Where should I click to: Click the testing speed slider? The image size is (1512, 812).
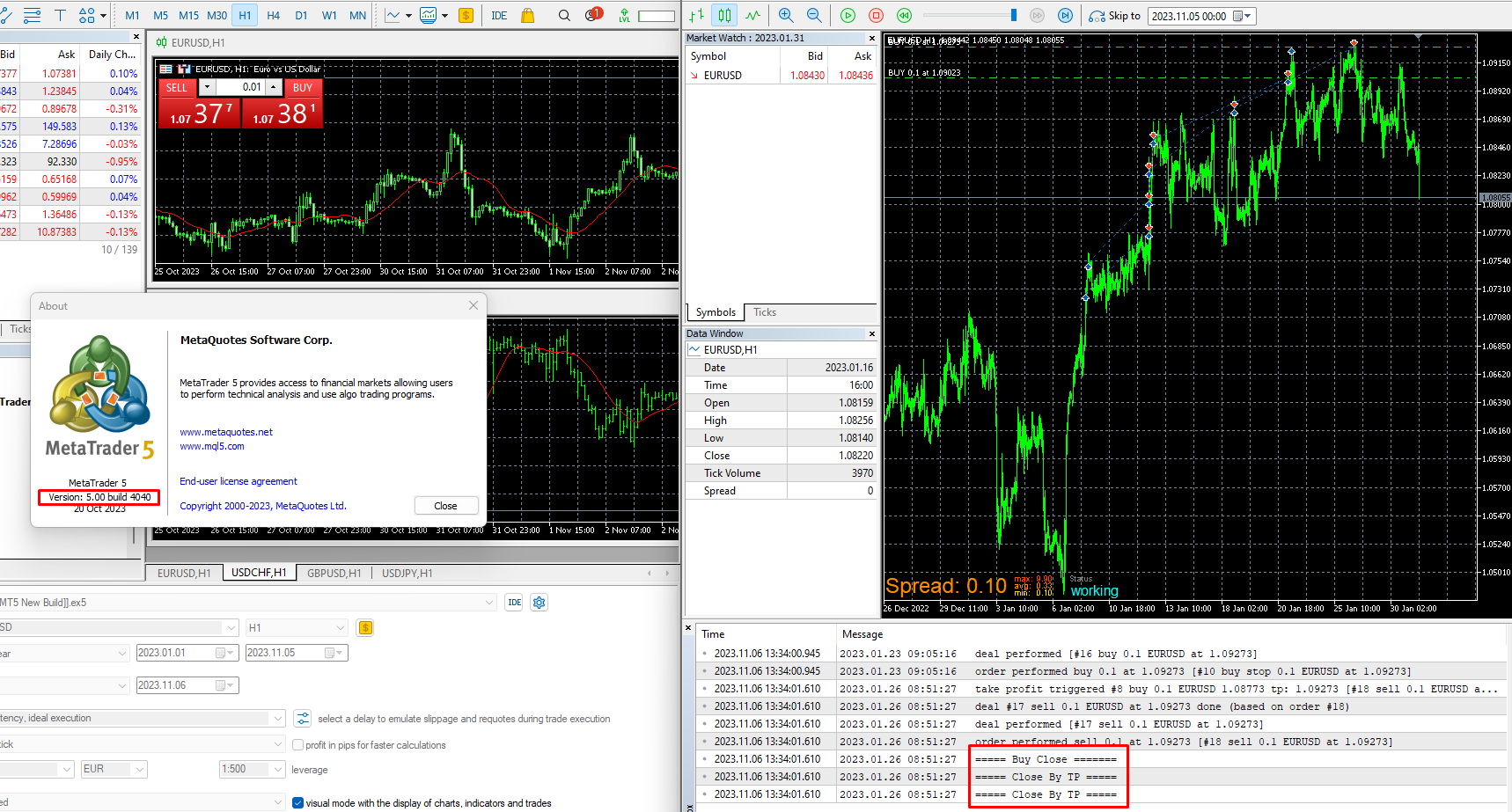970,15
